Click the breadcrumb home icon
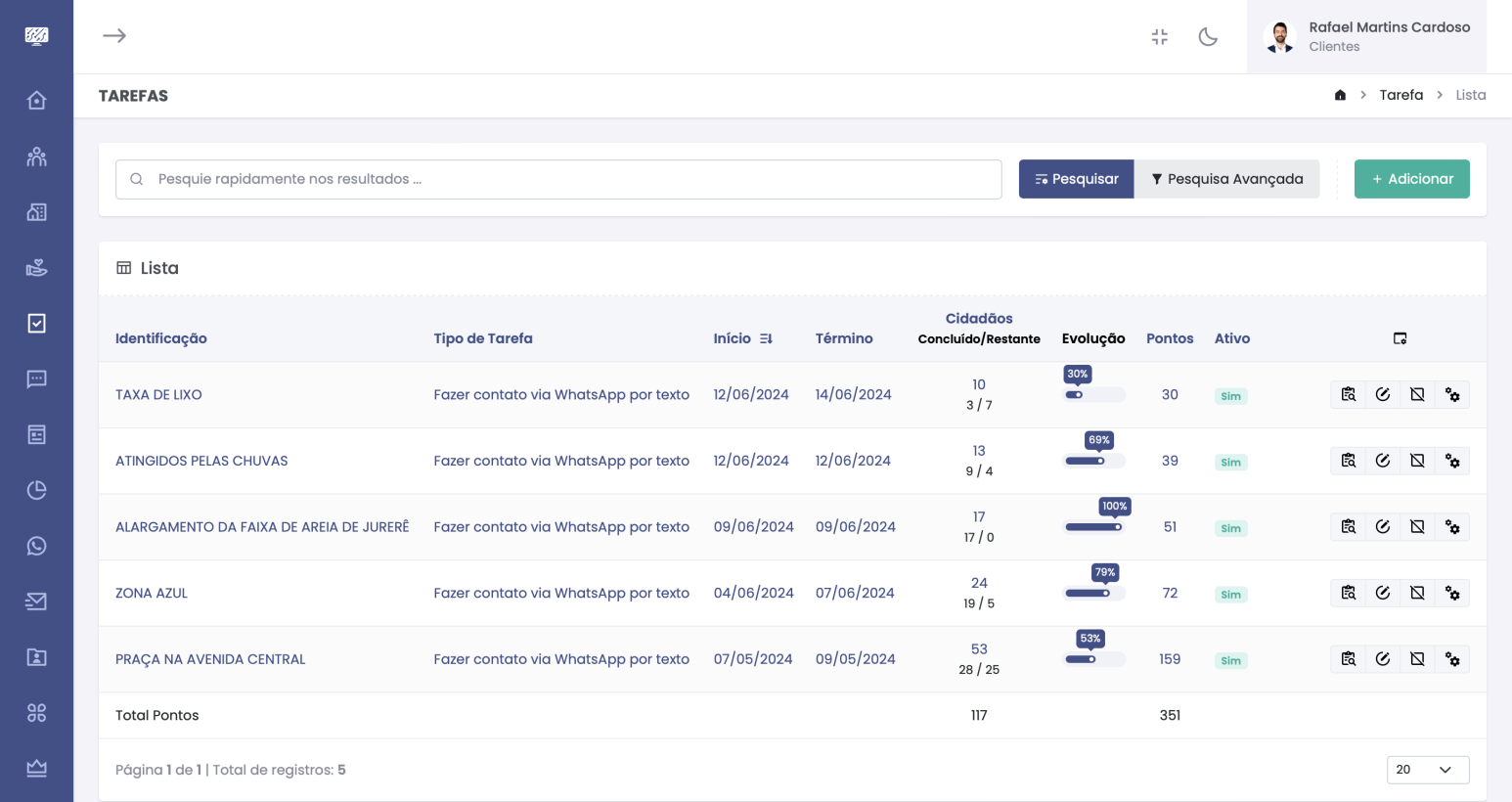The height and width of the screenshot is (802, 1512). pyautogui.click(x=1340, y=95)
